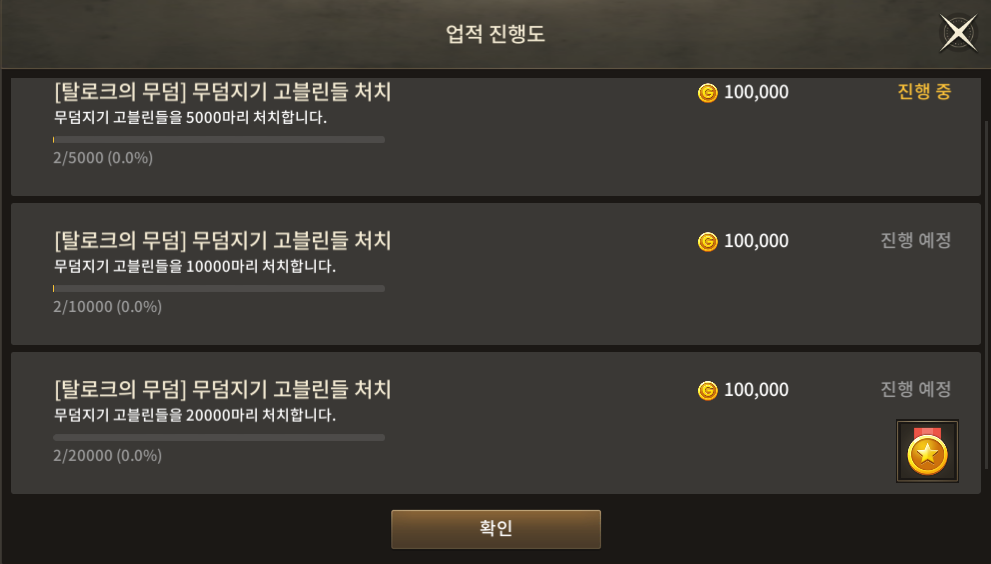The width and height of the screenshot is (991, 564).
Task: Click the 2/10000 progress bar
Action: point(219,288)
